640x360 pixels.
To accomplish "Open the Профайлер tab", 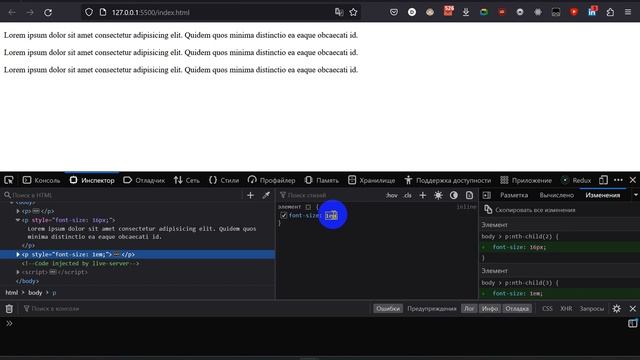I will click(271, 180).
